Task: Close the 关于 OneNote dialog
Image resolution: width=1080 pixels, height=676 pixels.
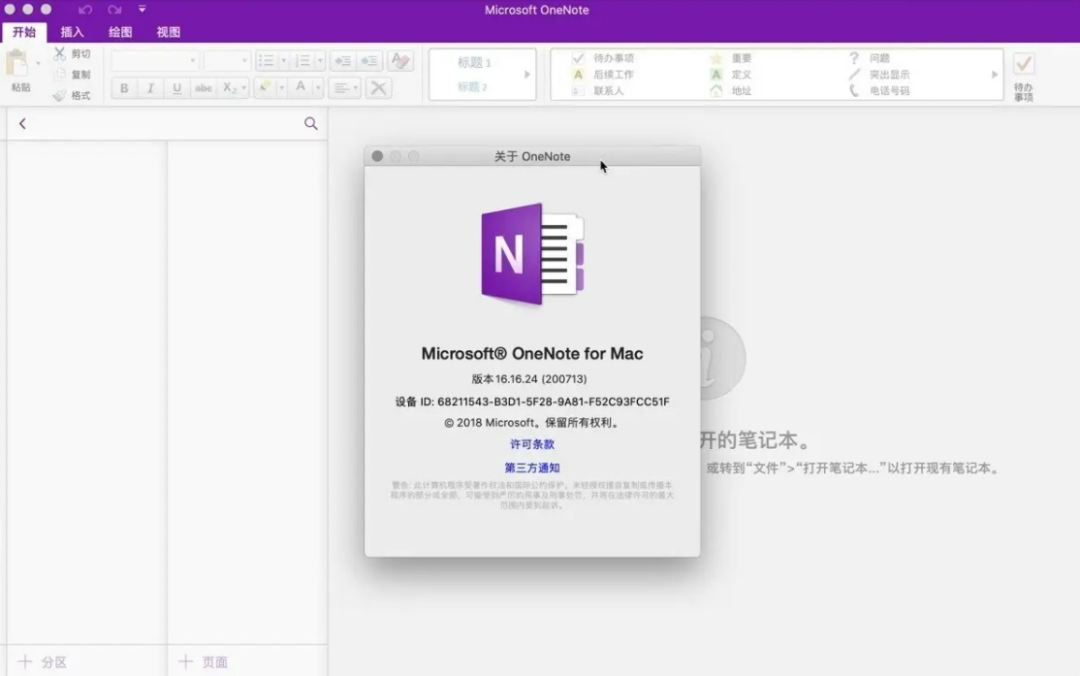Action: [377, 156]
